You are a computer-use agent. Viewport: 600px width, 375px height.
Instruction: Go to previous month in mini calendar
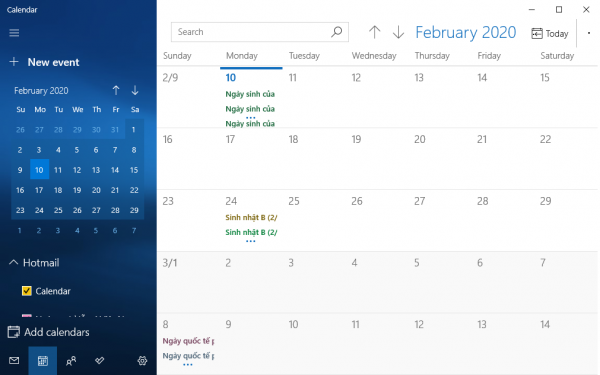point(116,90)
